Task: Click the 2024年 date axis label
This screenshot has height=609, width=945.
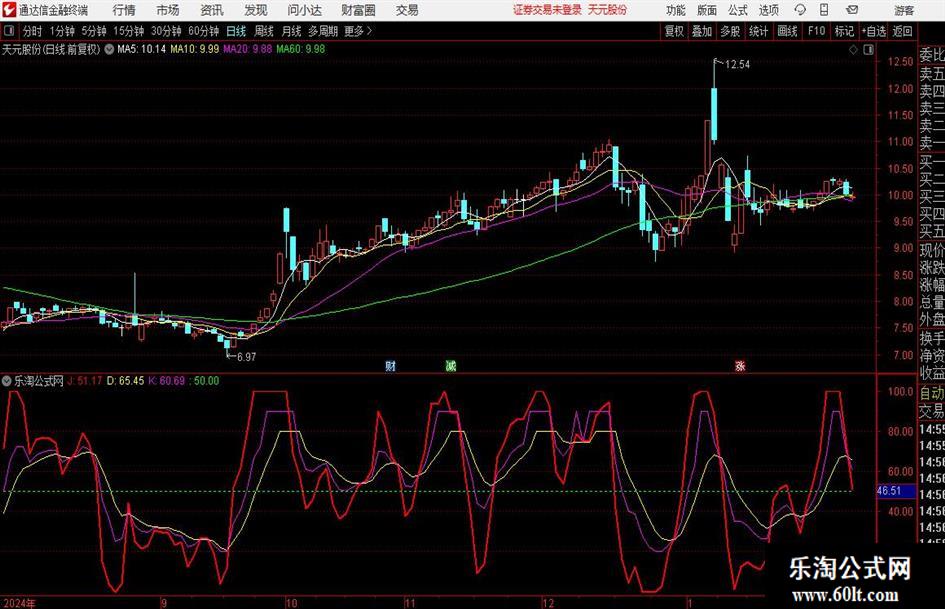Action: click(19, 603)
